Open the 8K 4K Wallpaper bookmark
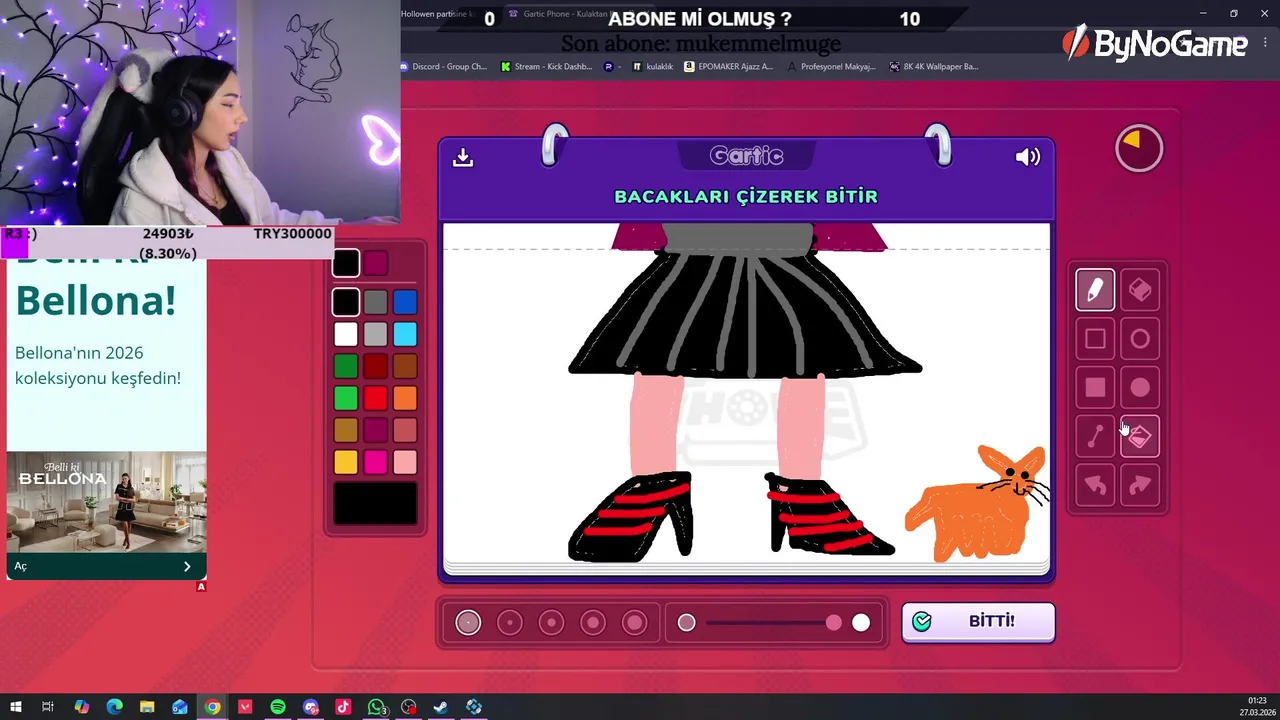Viewport: 1280px width, 720px height. click(x=933, y=67)
